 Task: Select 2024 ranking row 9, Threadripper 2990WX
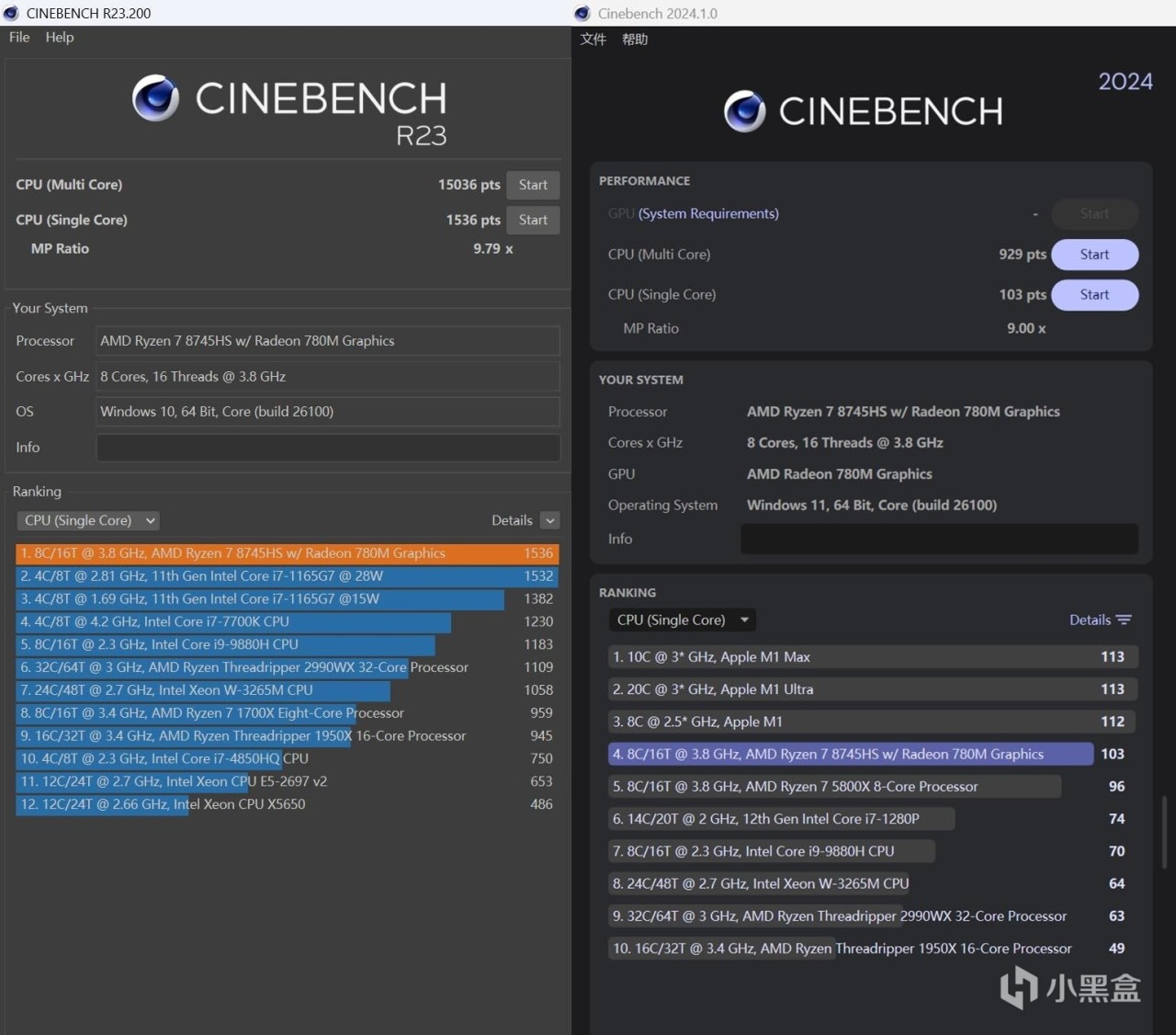coord(873,916)
